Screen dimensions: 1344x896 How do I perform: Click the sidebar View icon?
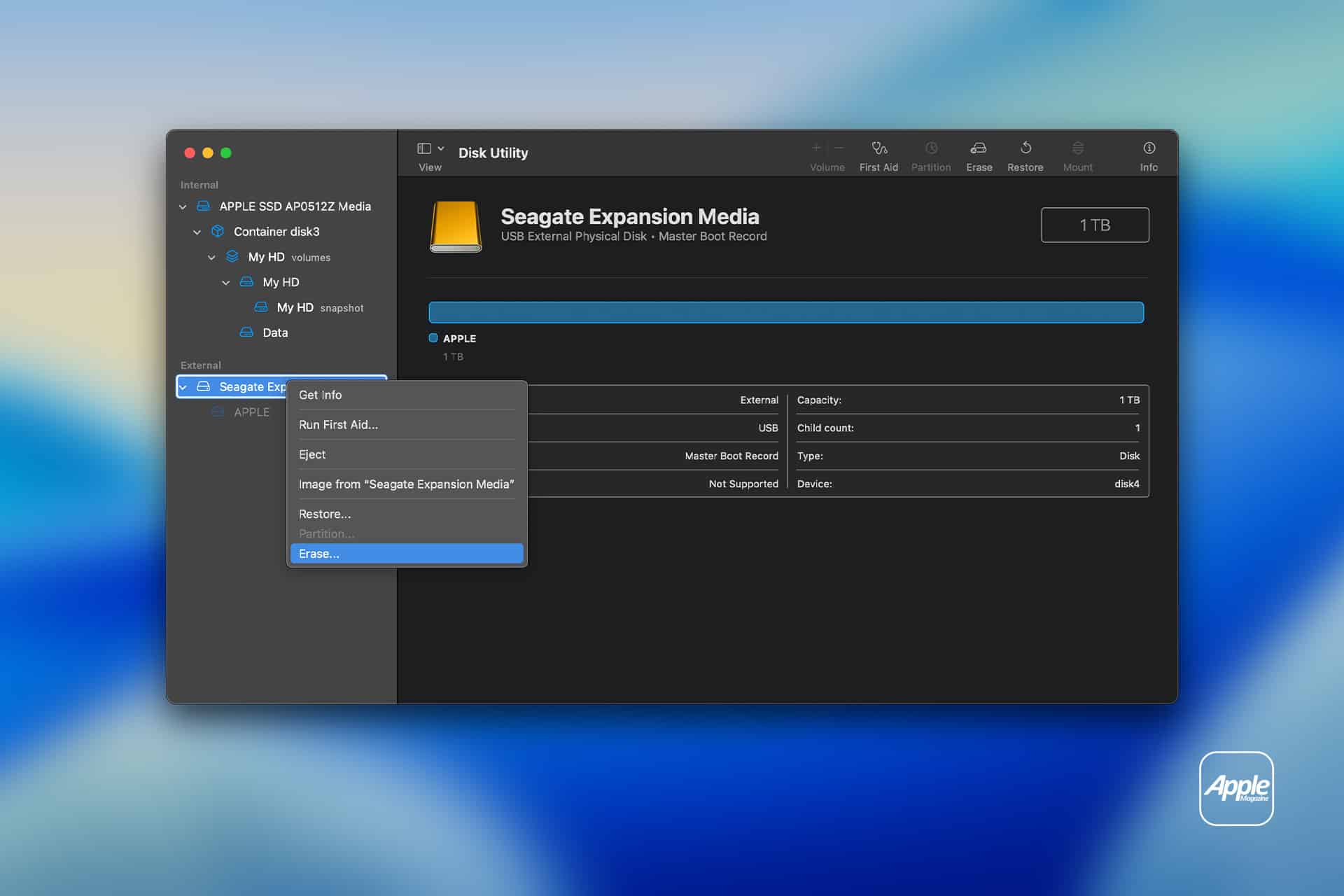coord(424,148)
